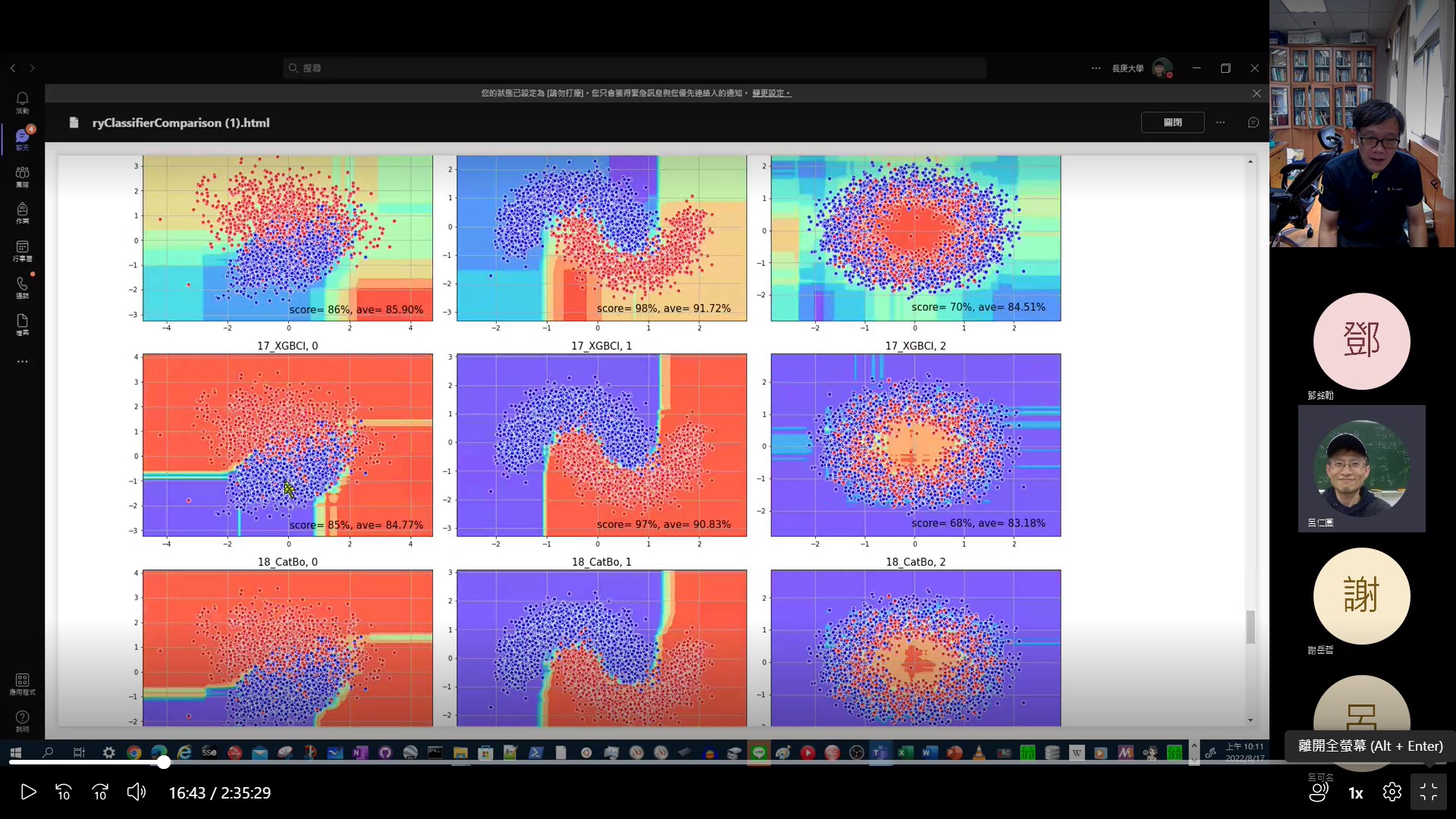Exit full screen mode
The image size is (1456, 819).
pos(1429,792)
